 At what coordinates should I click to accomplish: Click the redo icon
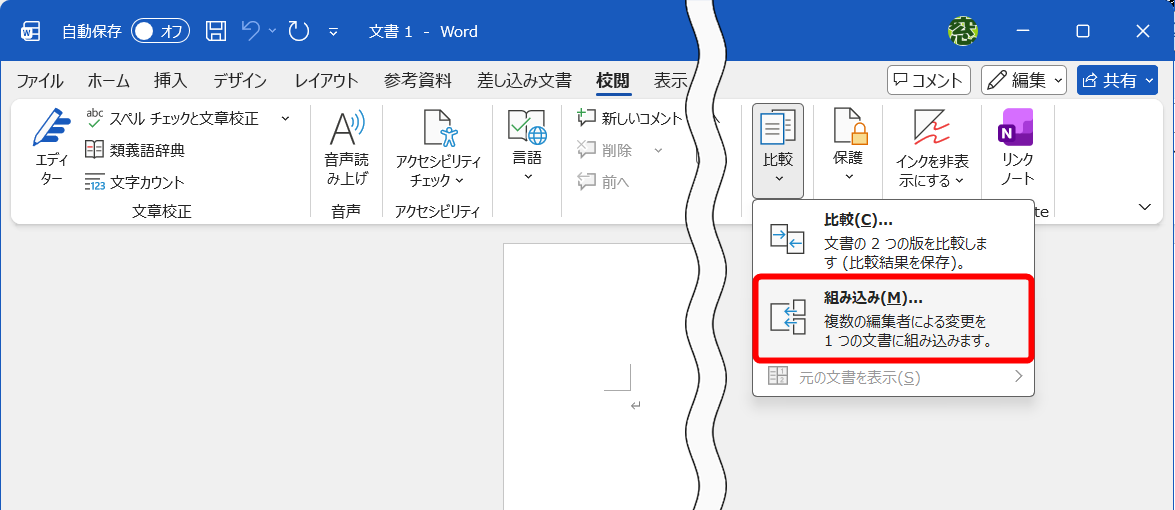click(299, 31)
